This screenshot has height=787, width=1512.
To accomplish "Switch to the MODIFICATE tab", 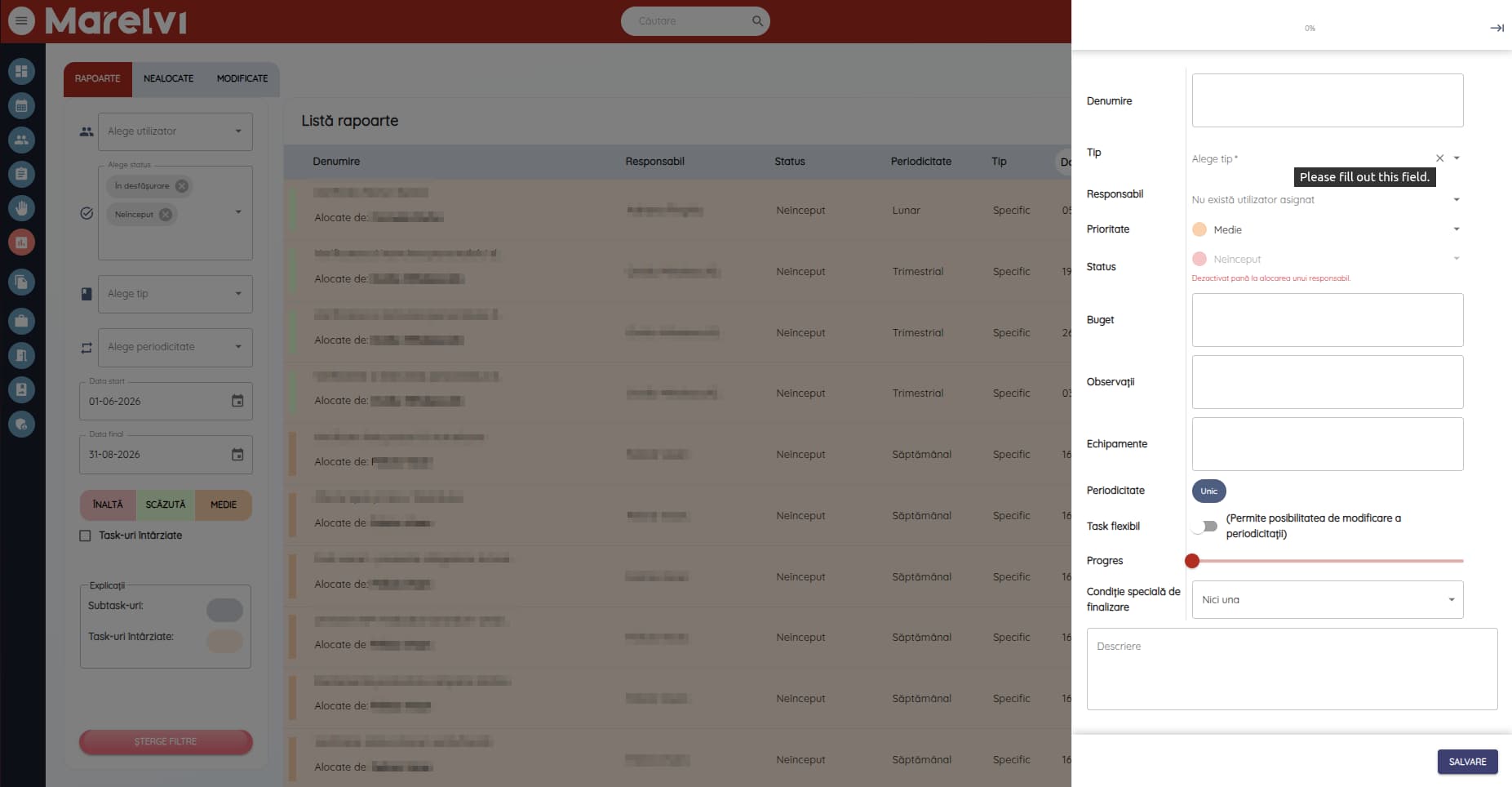I will click(x=242, y=78).
